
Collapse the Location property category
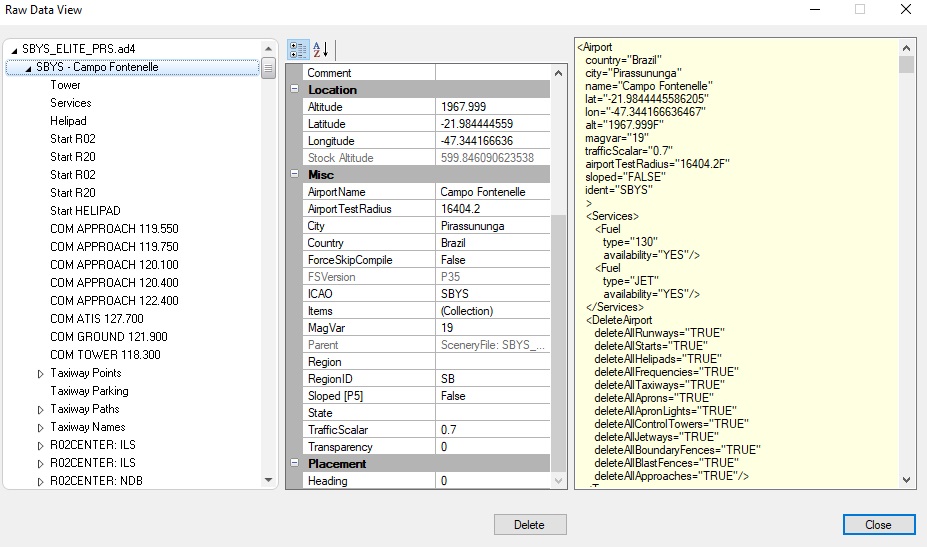(x=295, y=90)
